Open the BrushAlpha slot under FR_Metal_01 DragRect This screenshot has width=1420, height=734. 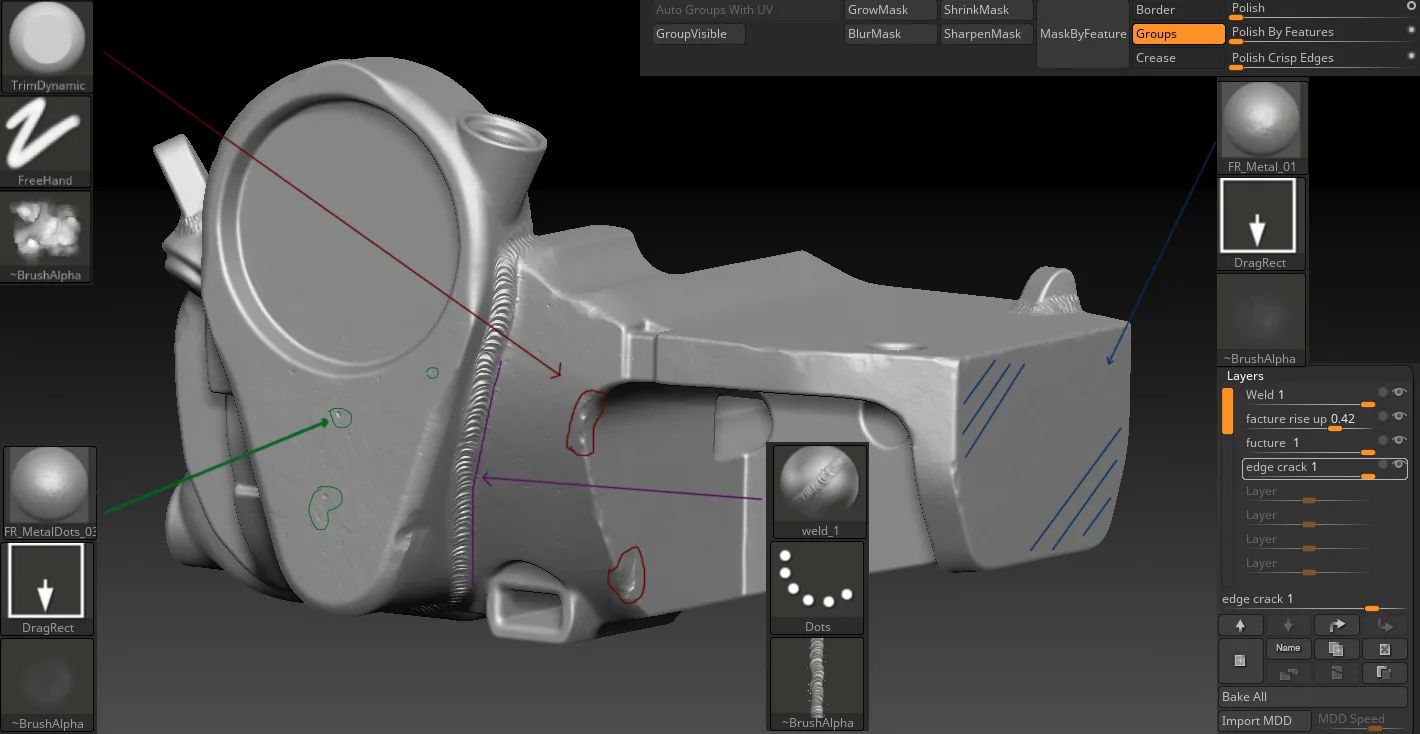click(x=1262, y=320)
